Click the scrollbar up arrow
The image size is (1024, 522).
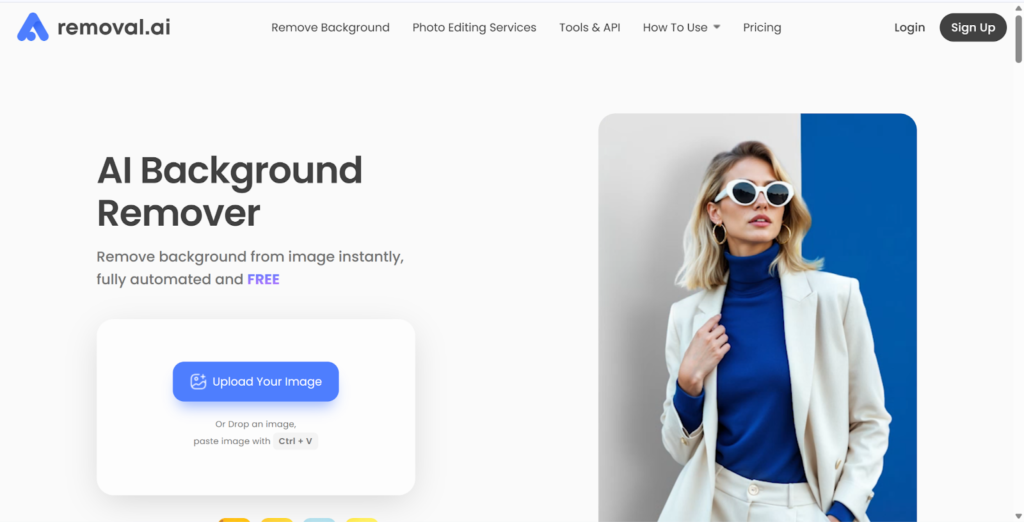(x=1016, y=6)
